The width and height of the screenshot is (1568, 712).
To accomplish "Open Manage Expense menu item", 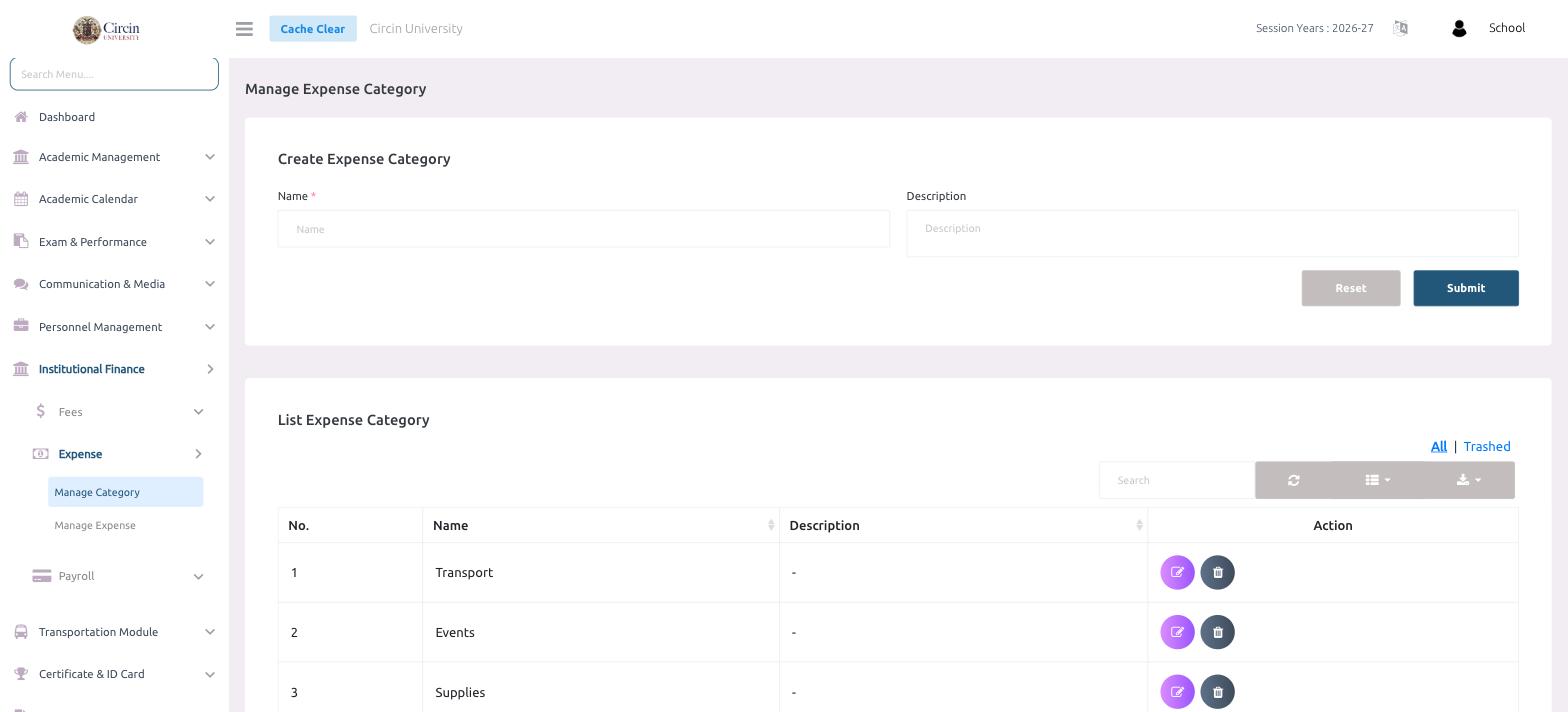I will click(x=95, y=525).
